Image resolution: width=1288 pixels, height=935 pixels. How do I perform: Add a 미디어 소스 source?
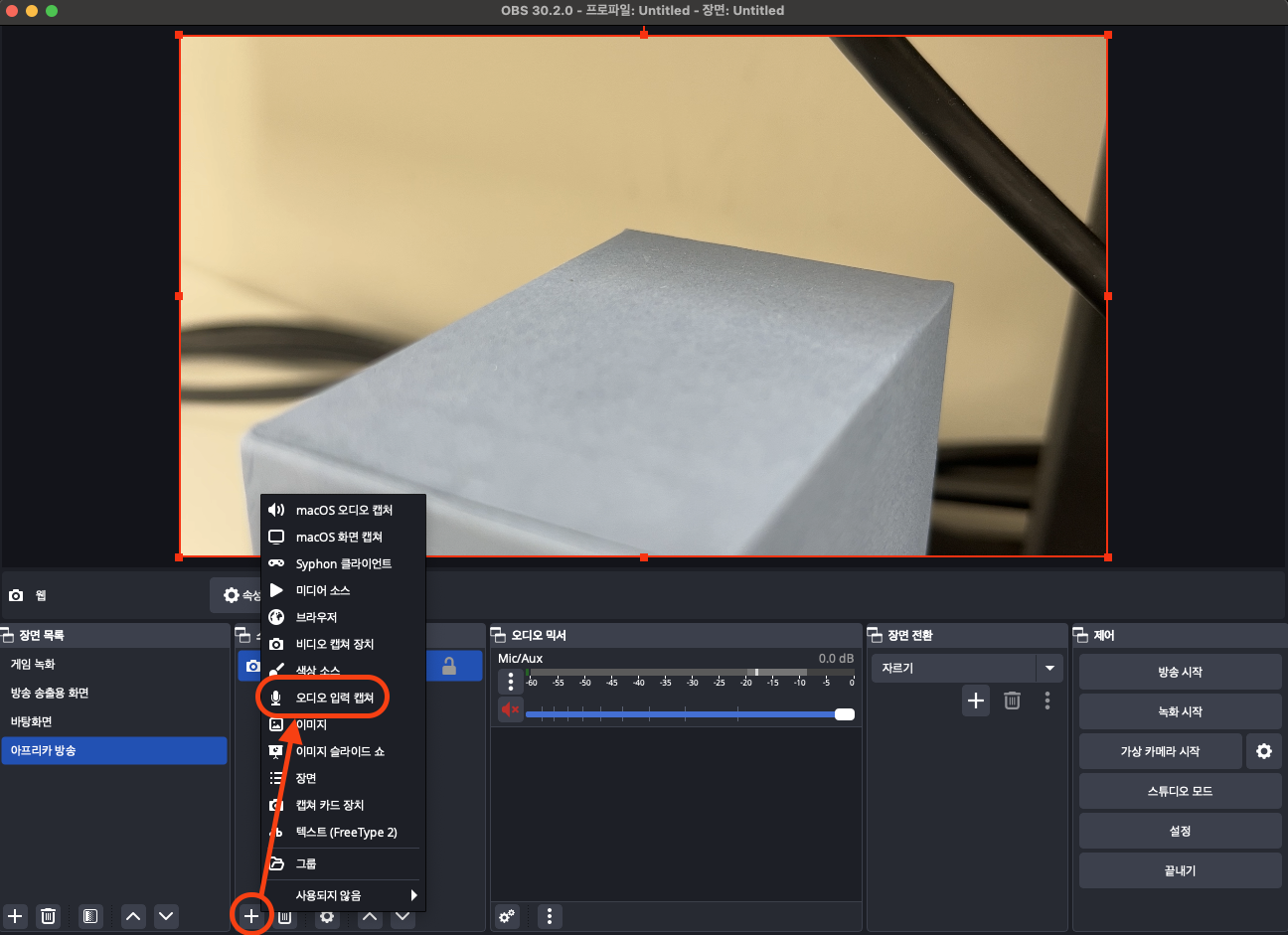click(x=343, y=590)
